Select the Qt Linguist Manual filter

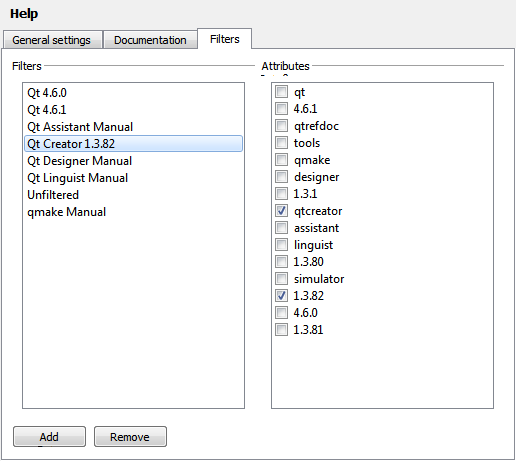tap(133, 178)
